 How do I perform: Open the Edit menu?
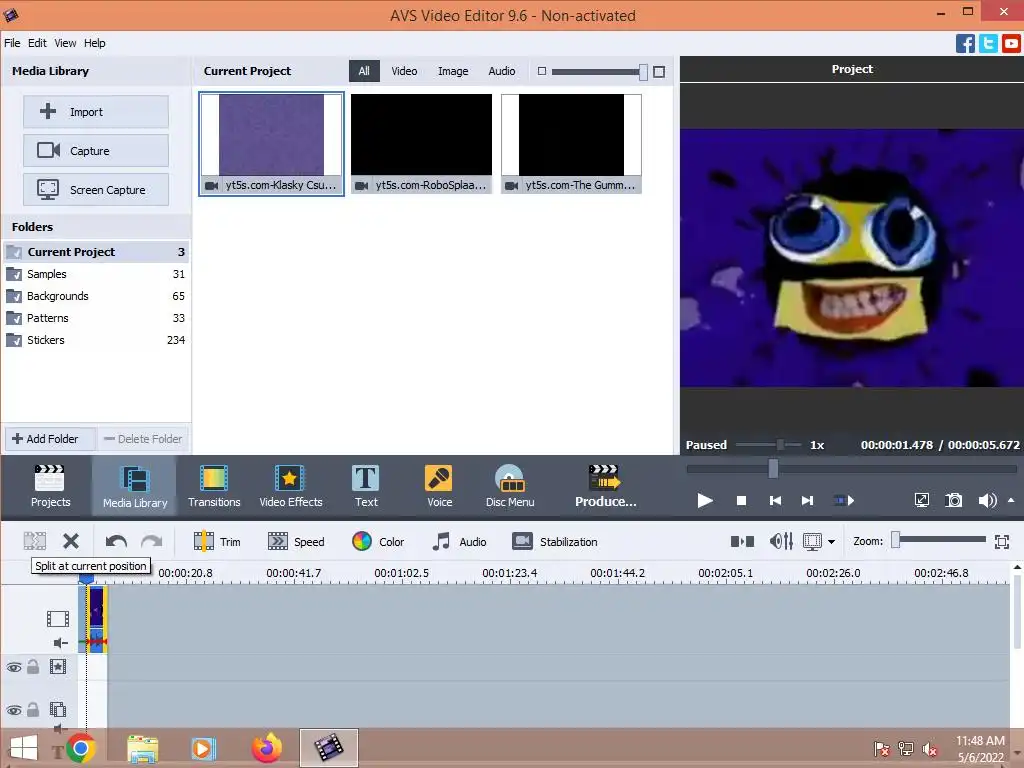coord(37,43)
